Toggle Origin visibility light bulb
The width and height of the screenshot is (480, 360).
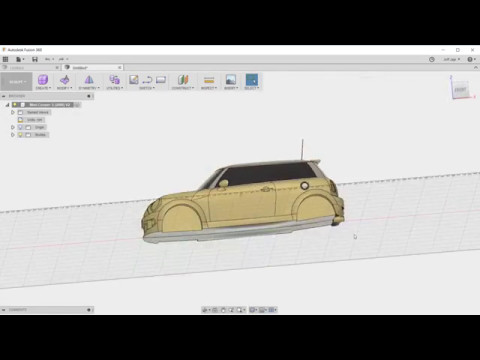[20, 127]
